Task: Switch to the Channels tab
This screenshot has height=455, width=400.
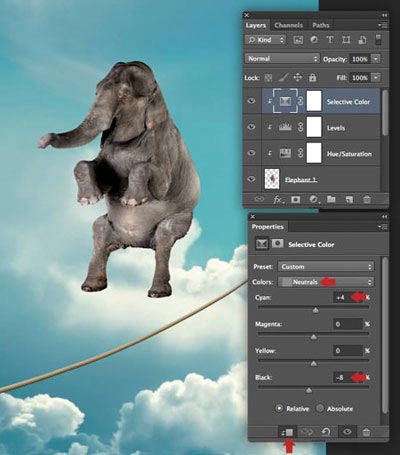Action: 289,25
